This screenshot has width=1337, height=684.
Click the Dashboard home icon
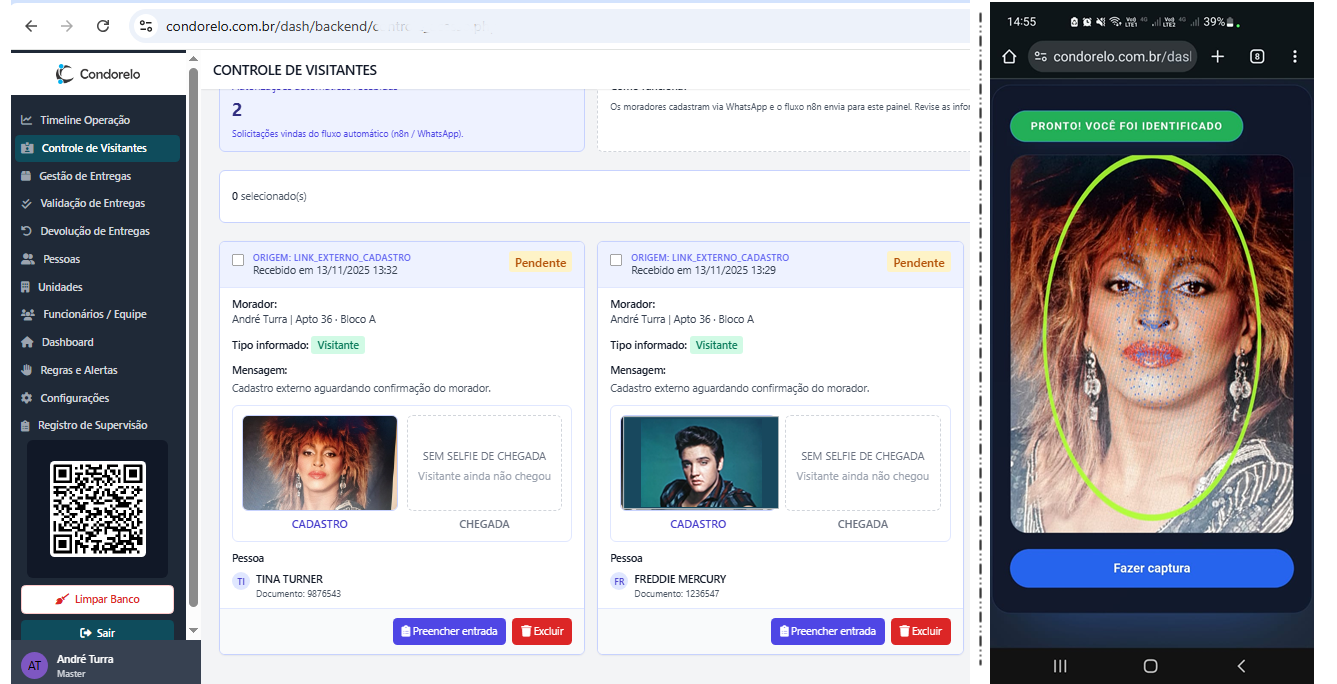[x=27, y=342]
